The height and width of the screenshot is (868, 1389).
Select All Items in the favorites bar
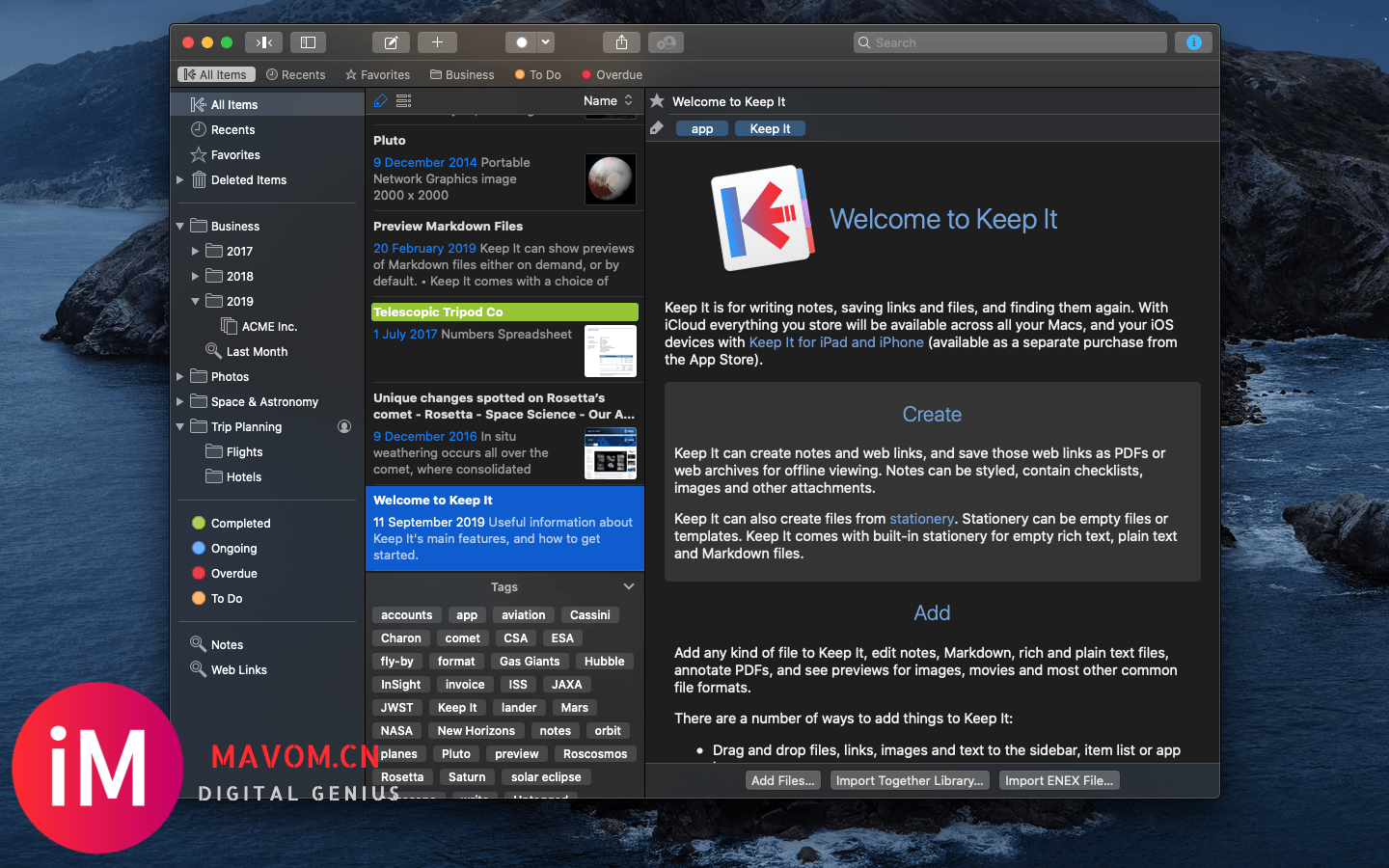[x=217, y=74]
